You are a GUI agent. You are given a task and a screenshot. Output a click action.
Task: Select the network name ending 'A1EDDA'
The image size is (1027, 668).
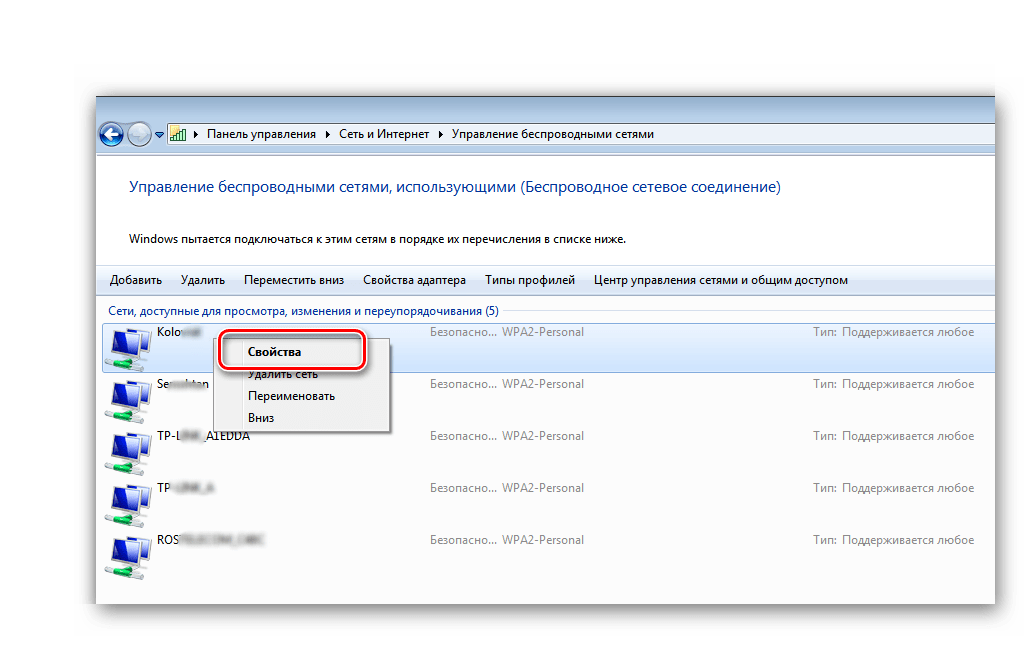(204, 436)
